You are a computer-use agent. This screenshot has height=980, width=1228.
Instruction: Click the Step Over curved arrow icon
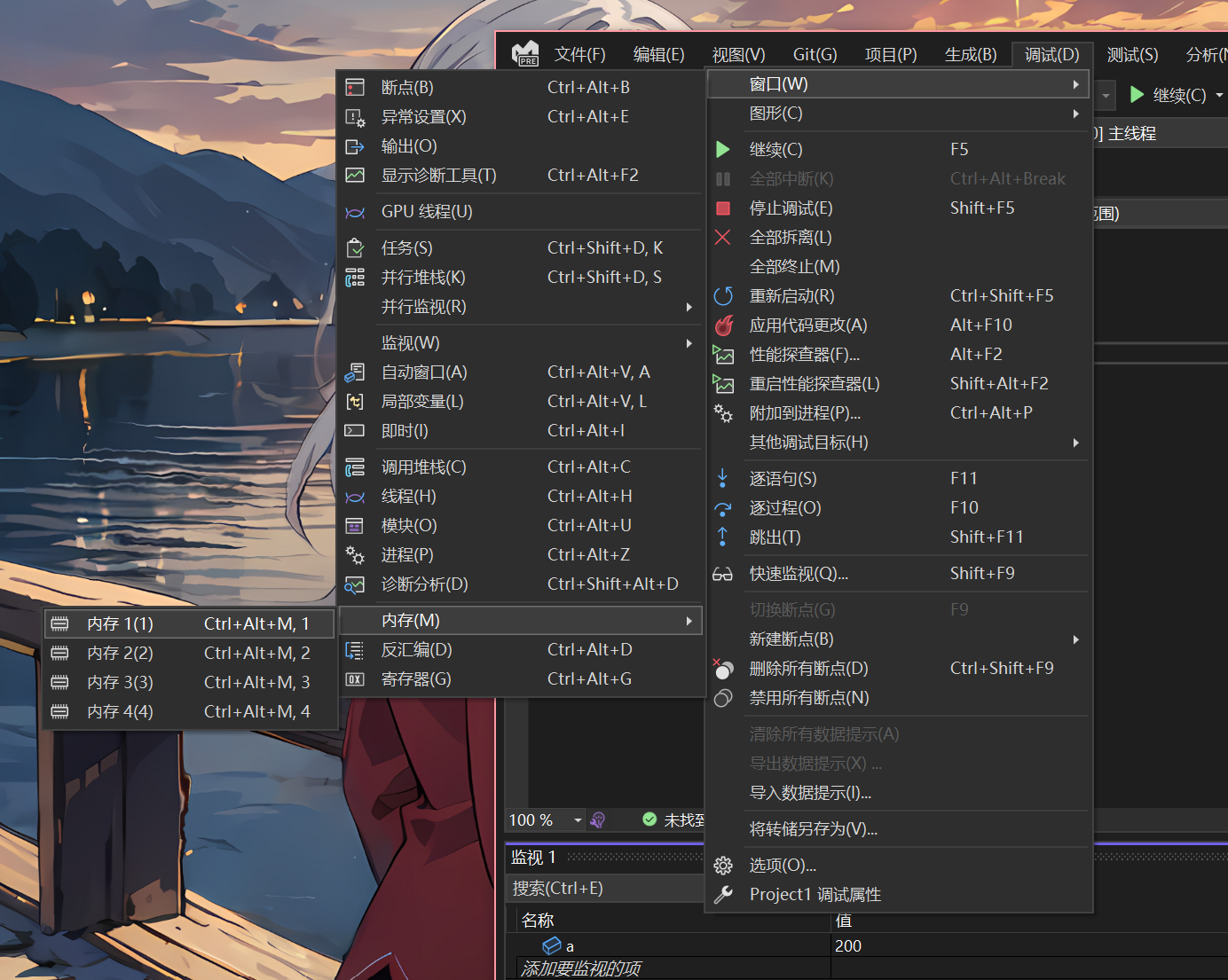[x=723, y=508]
